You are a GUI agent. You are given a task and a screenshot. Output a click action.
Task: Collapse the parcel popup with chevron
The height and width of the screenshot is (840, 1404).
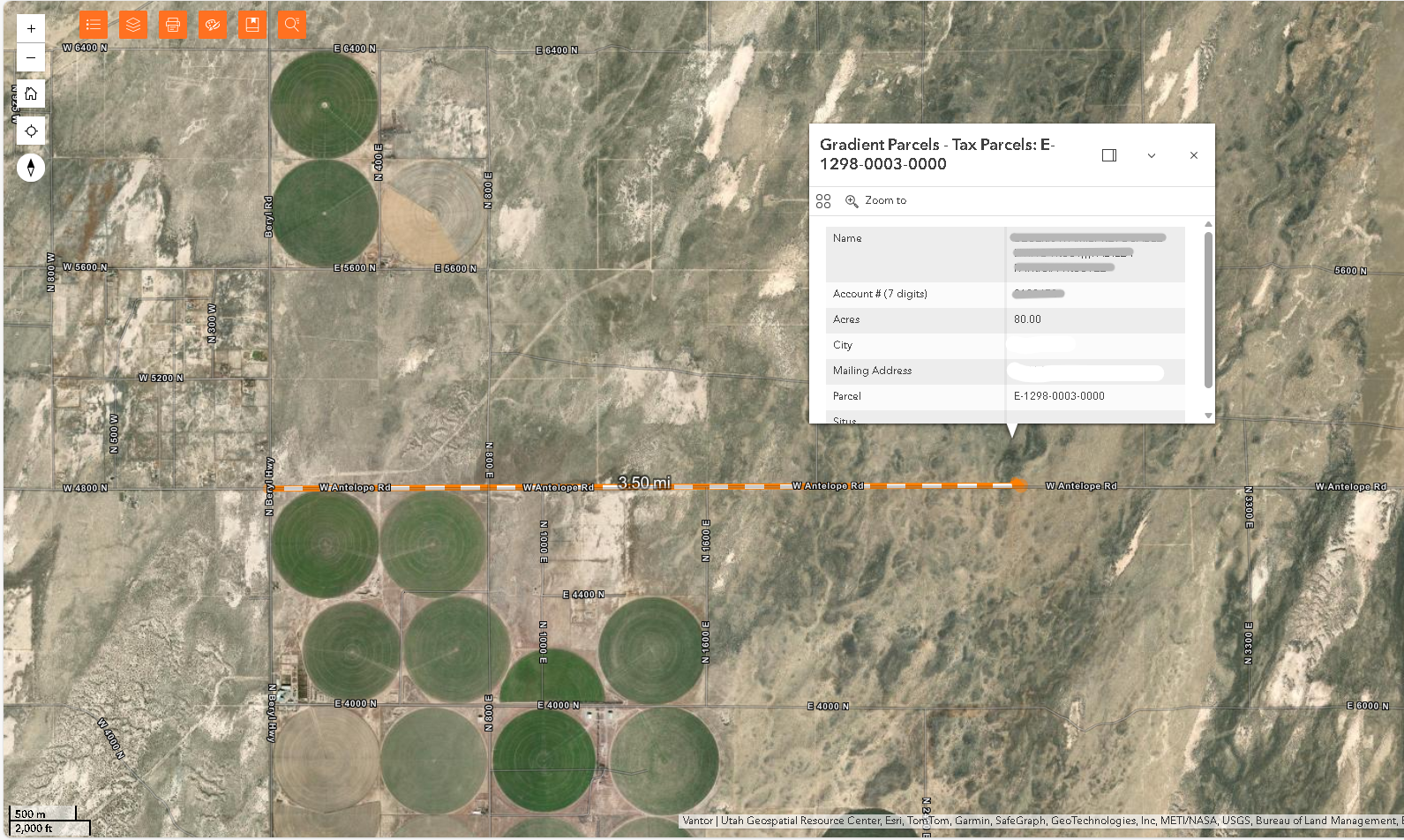point(1151,155)
